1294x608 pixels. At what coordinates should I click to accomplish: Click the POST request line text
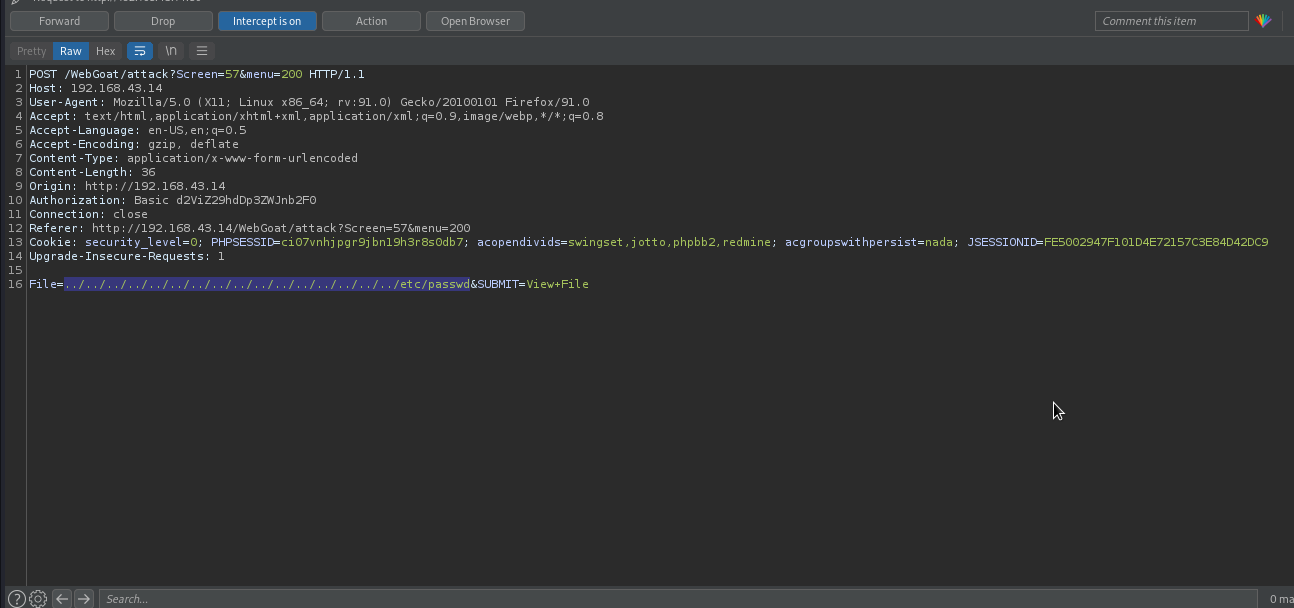(x=197, y=74)
